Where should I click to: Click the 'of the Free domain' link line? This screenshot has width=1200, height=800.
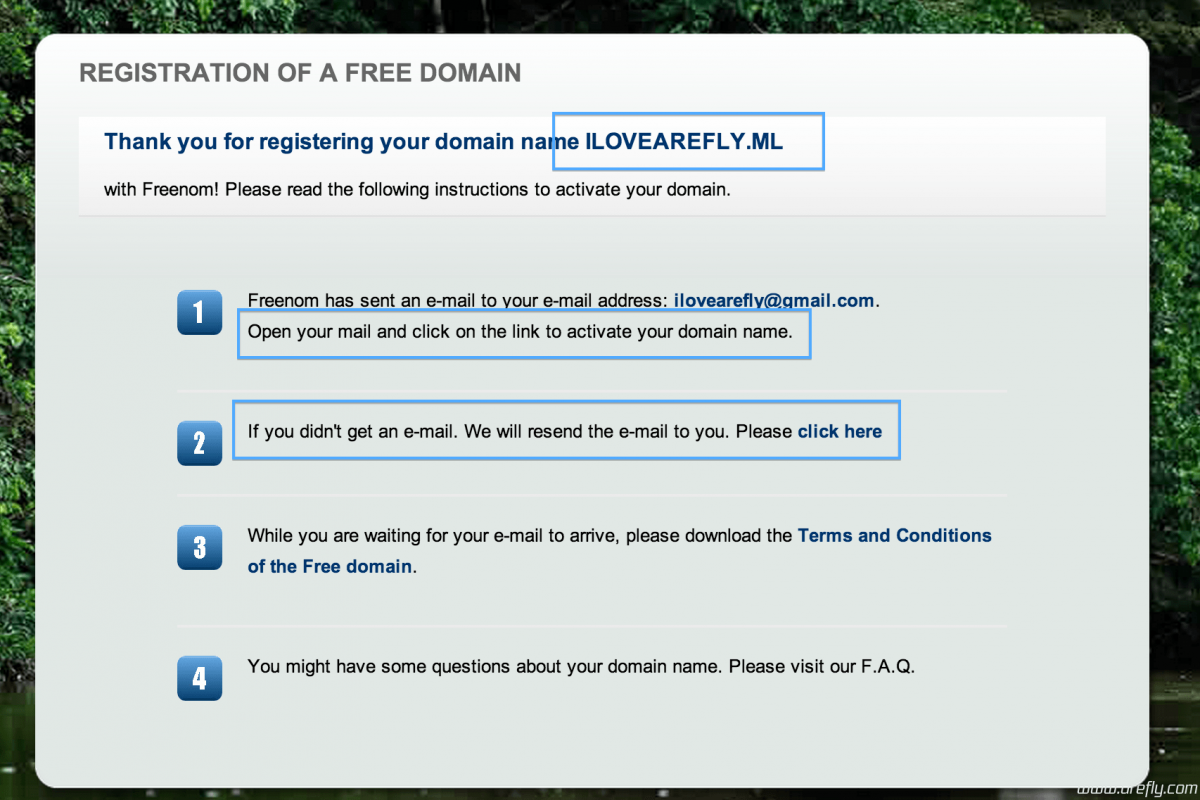point(330,566)
